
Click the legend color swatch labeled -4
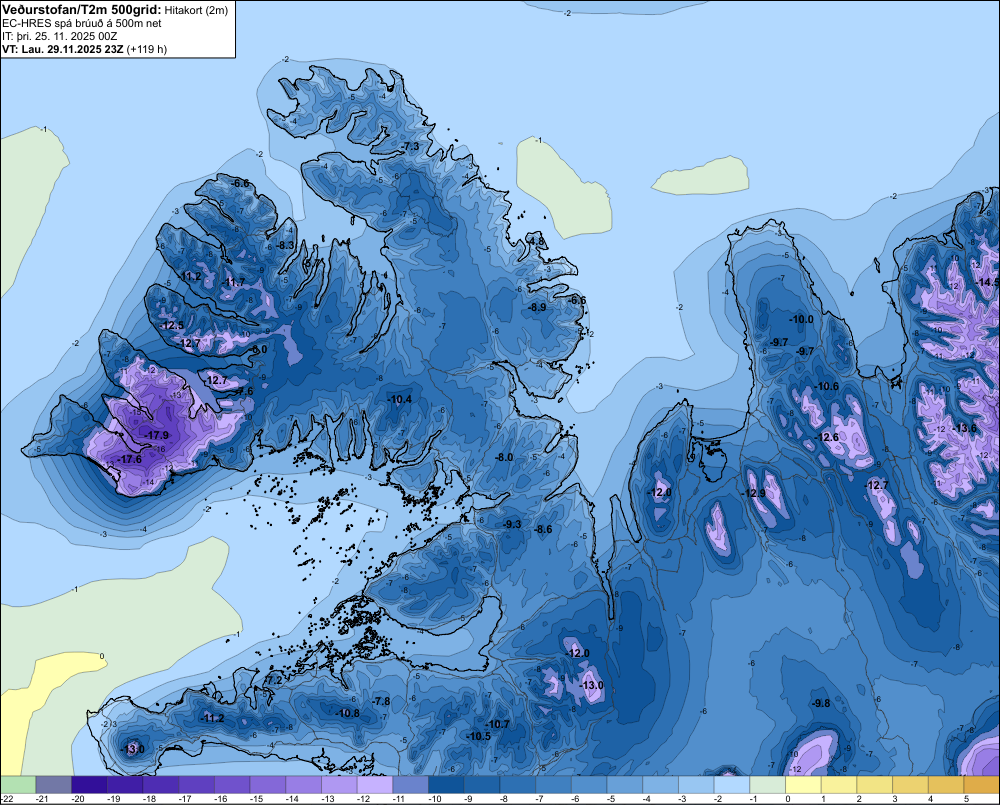661,785
